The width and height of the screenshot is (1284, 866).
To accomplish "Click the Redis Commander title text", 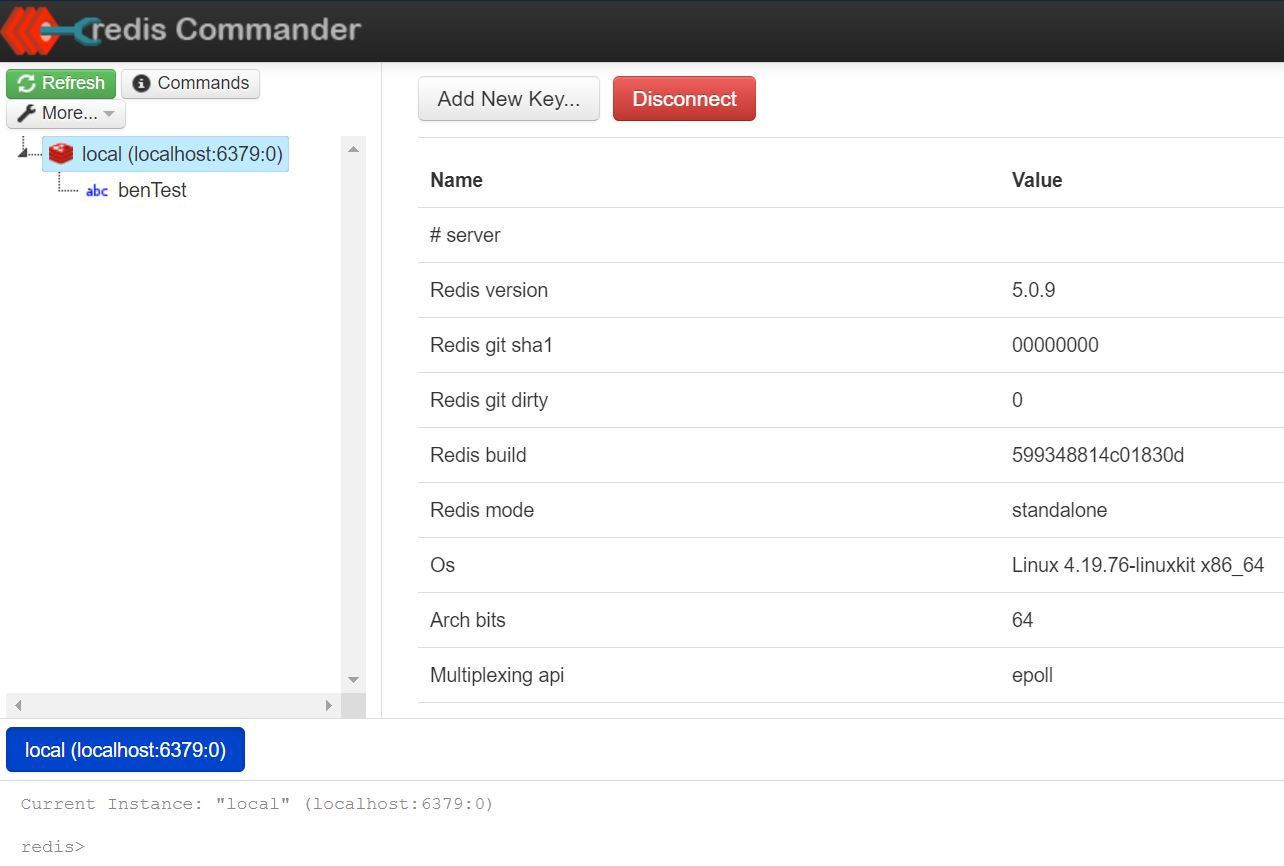I will click(228, 29).
